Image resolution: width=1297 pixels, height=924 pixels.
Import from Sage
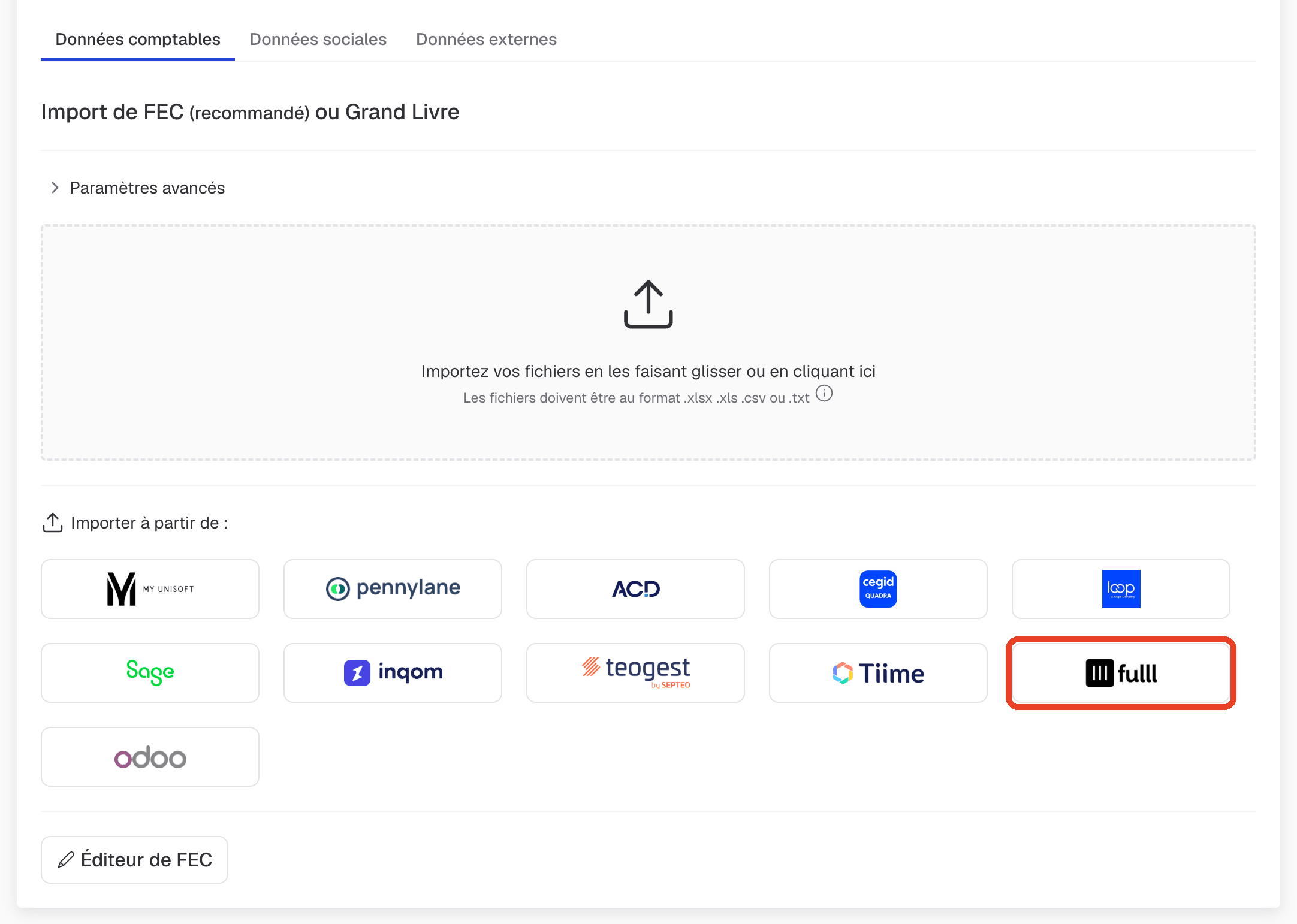point(150,673)
